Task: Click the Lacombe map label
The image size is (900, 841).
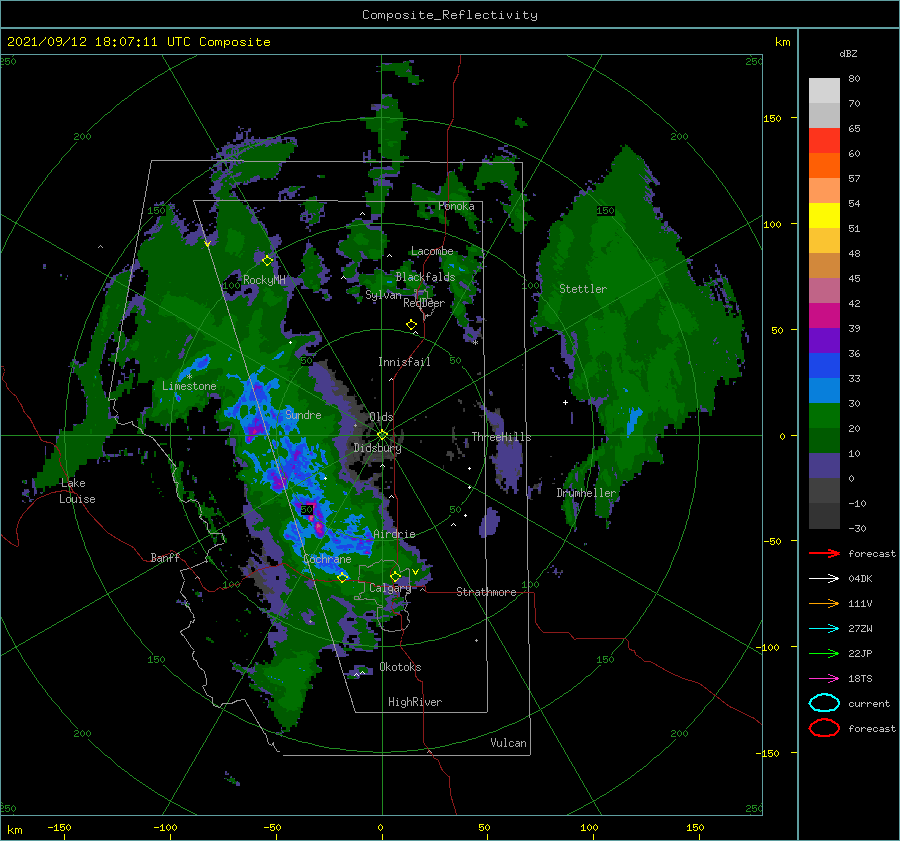Action: [432, 251]
